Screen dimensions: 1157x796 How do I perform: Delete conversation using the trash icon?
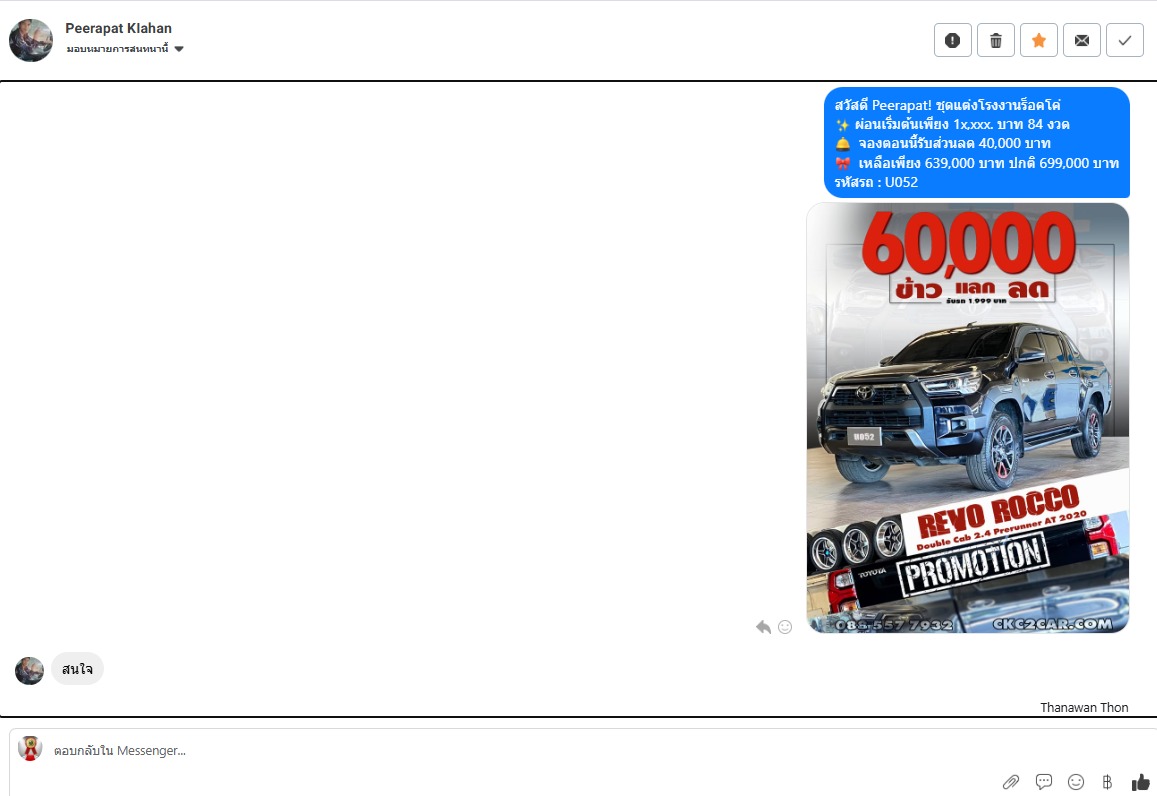click(x=995, y=40)
